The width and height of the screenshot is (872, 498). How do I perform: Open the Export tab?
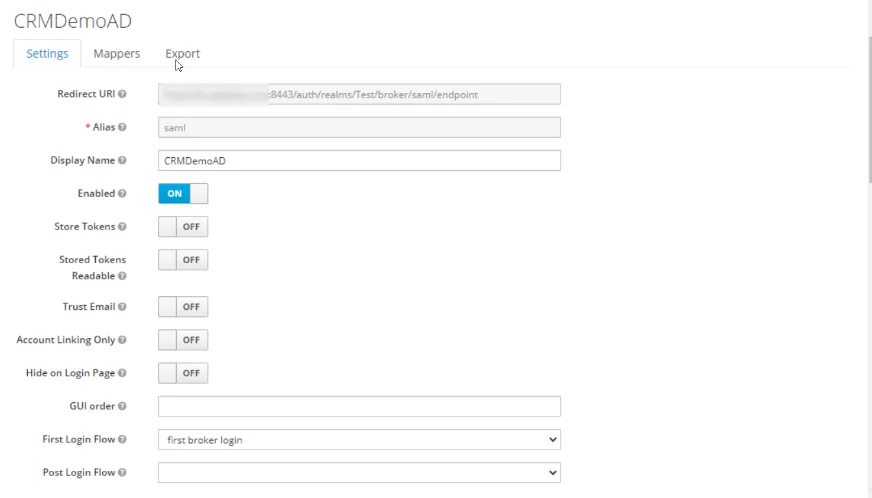[182, 53]
